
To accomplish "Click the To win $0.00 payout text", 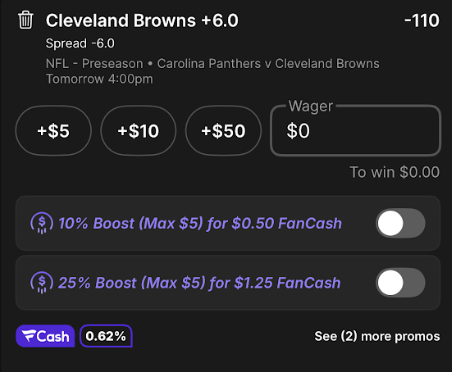I will 395,172.
